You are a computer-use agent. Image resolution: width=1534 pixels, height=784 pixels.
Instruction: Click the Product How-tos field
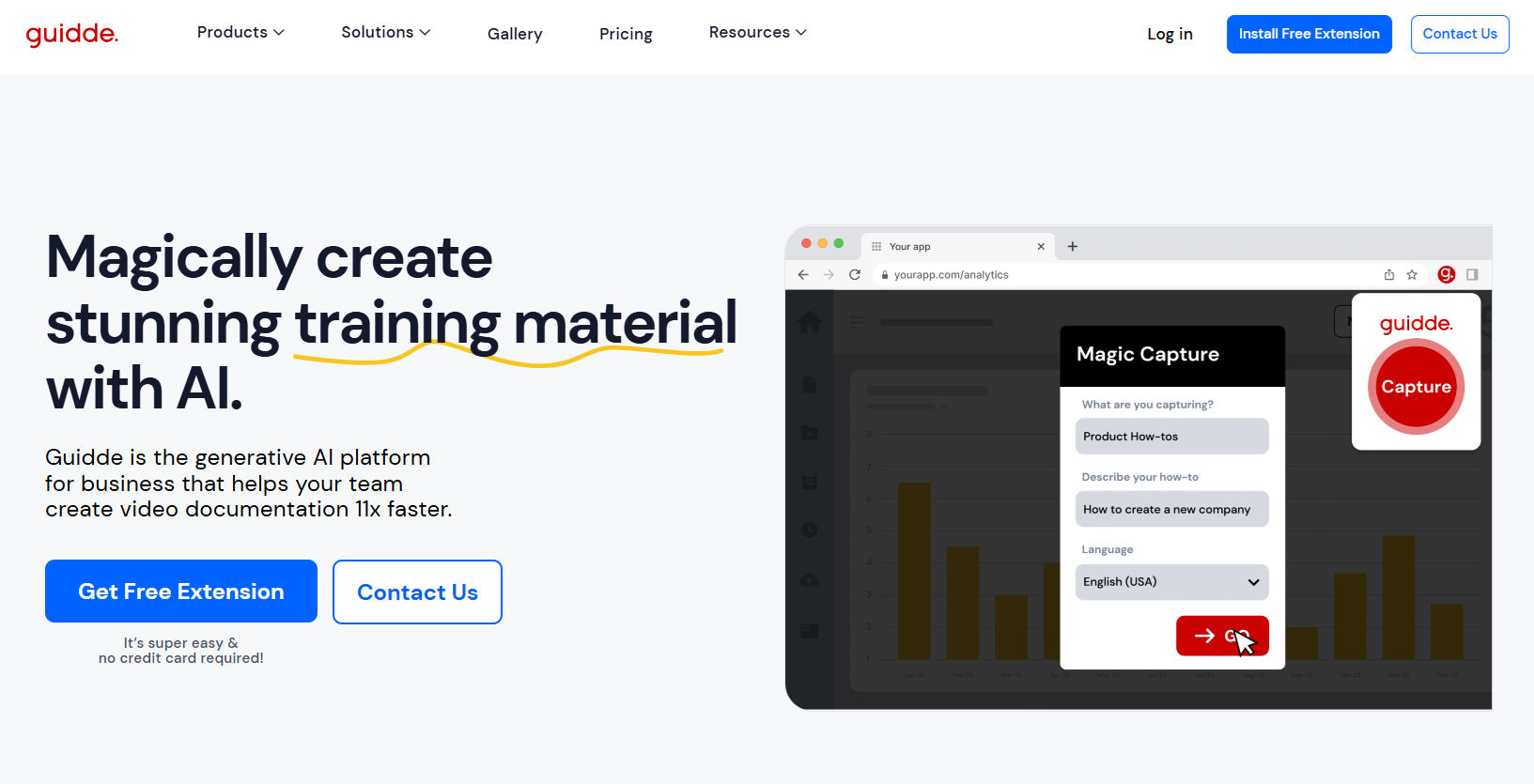pos(1171,437)
